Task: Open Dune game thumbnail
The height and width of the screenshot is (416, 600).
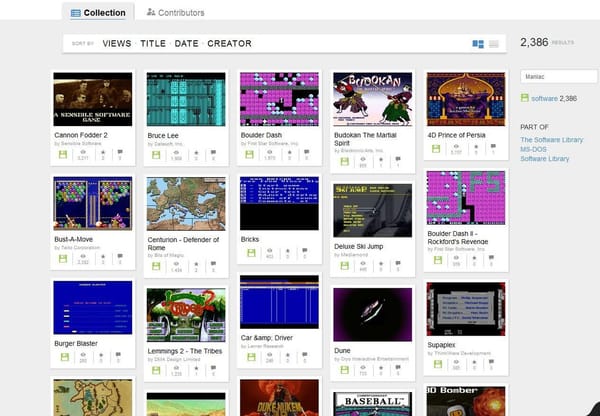Action: point(373,315)
